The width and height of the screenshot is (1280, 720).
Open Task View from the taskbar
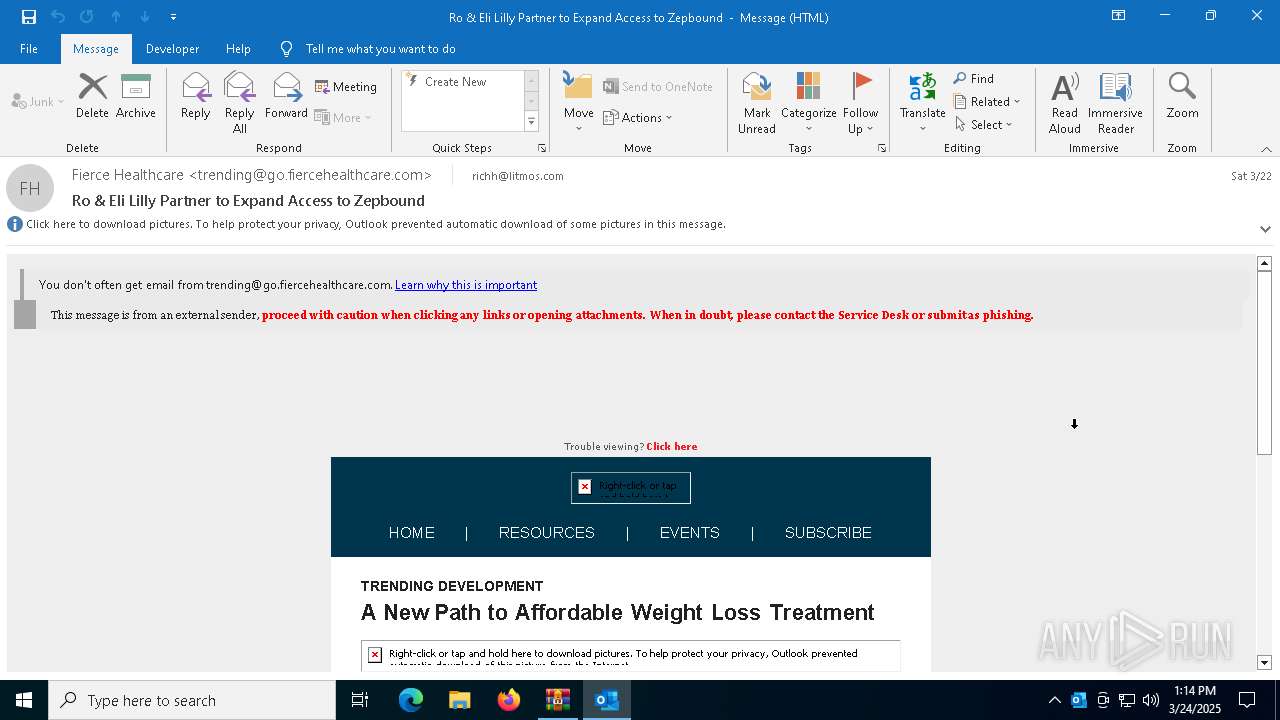(360, 700)
